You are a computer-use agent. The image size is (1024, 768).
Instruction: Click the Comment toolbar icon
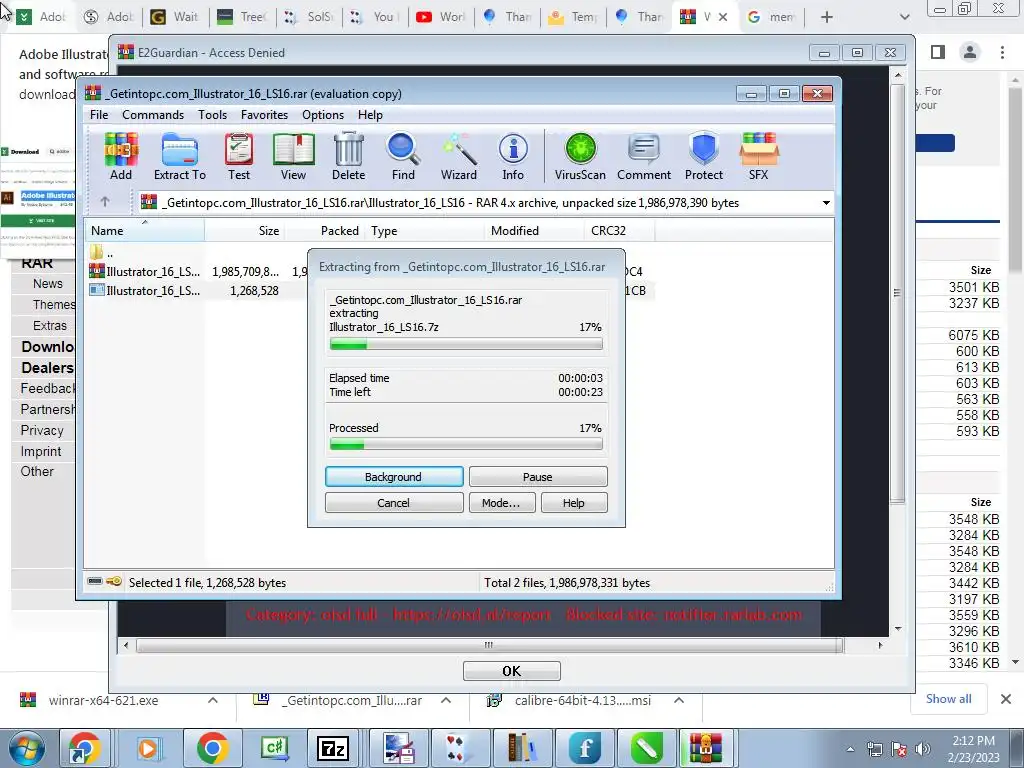tap(644, 157)
